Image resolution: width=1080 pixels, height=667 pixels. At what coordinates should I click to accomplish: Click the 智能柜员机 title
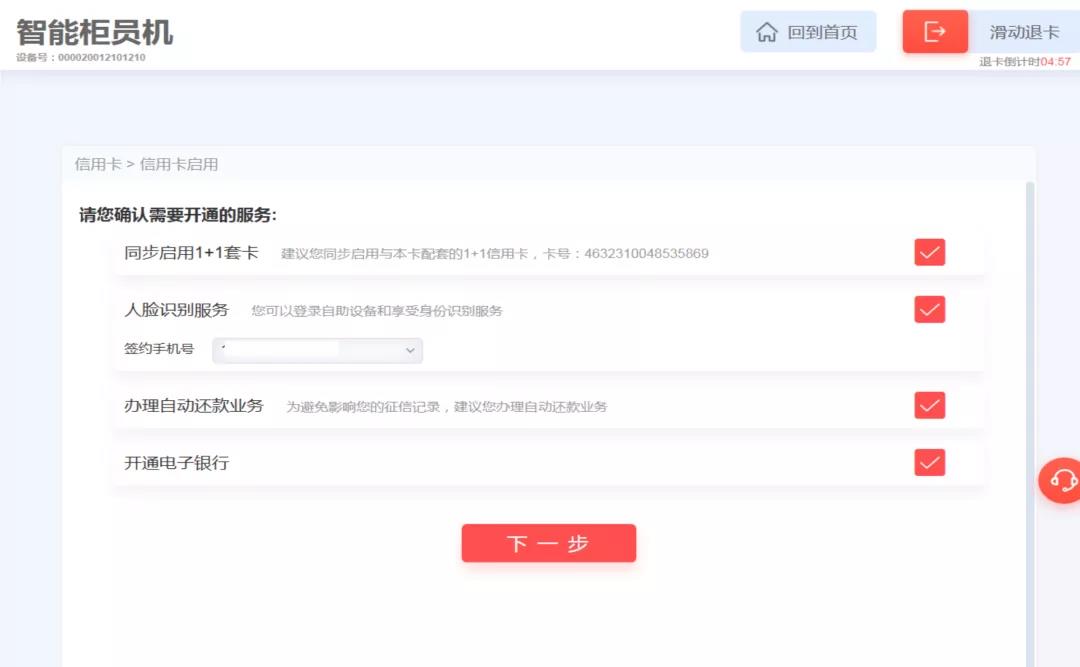click(95, 32)
